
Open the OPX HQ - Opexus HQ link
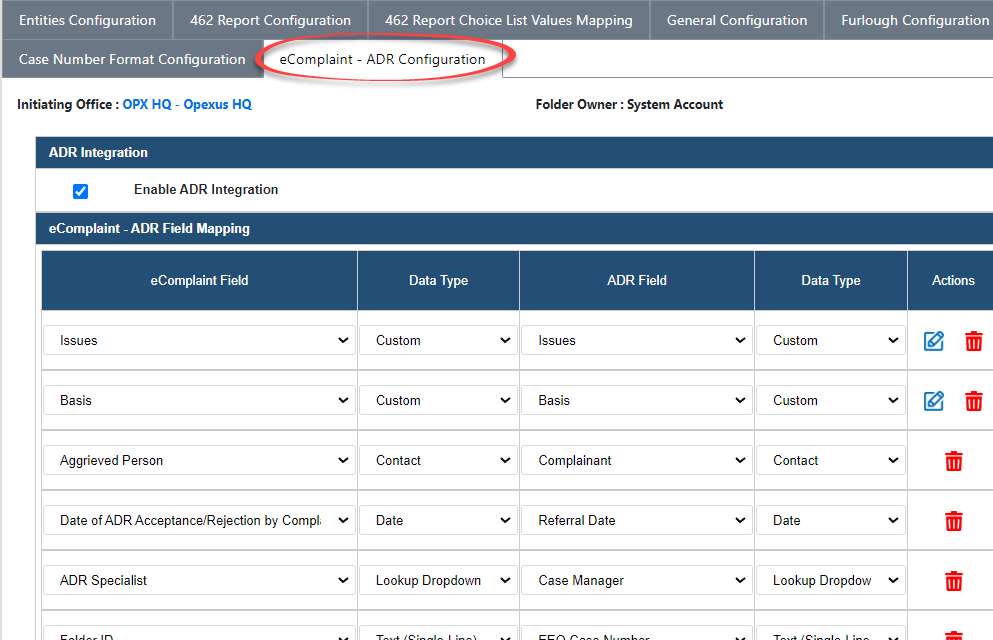click(x=187, y=104)
